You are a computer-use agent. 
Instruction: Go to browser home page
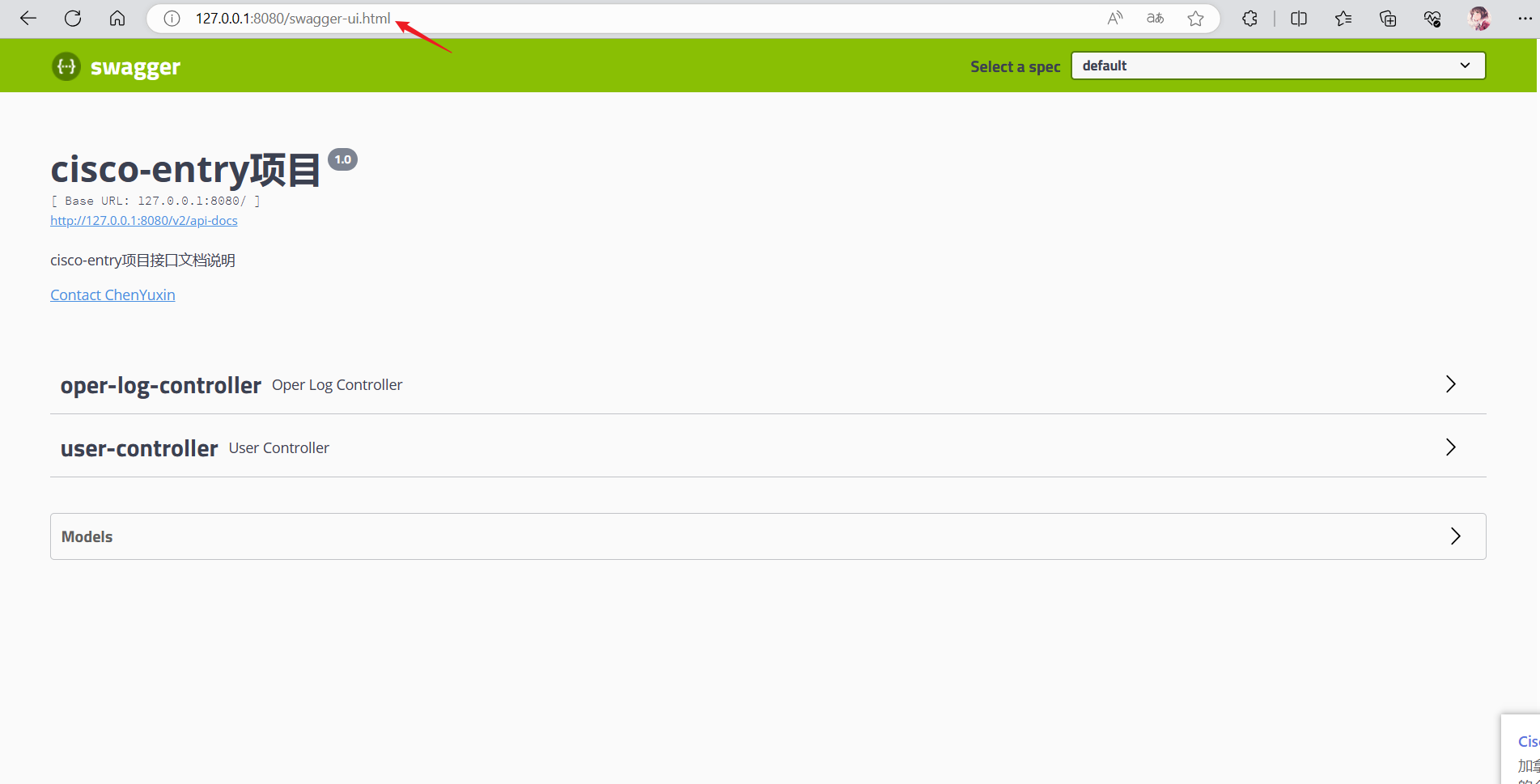click(117, 18)
